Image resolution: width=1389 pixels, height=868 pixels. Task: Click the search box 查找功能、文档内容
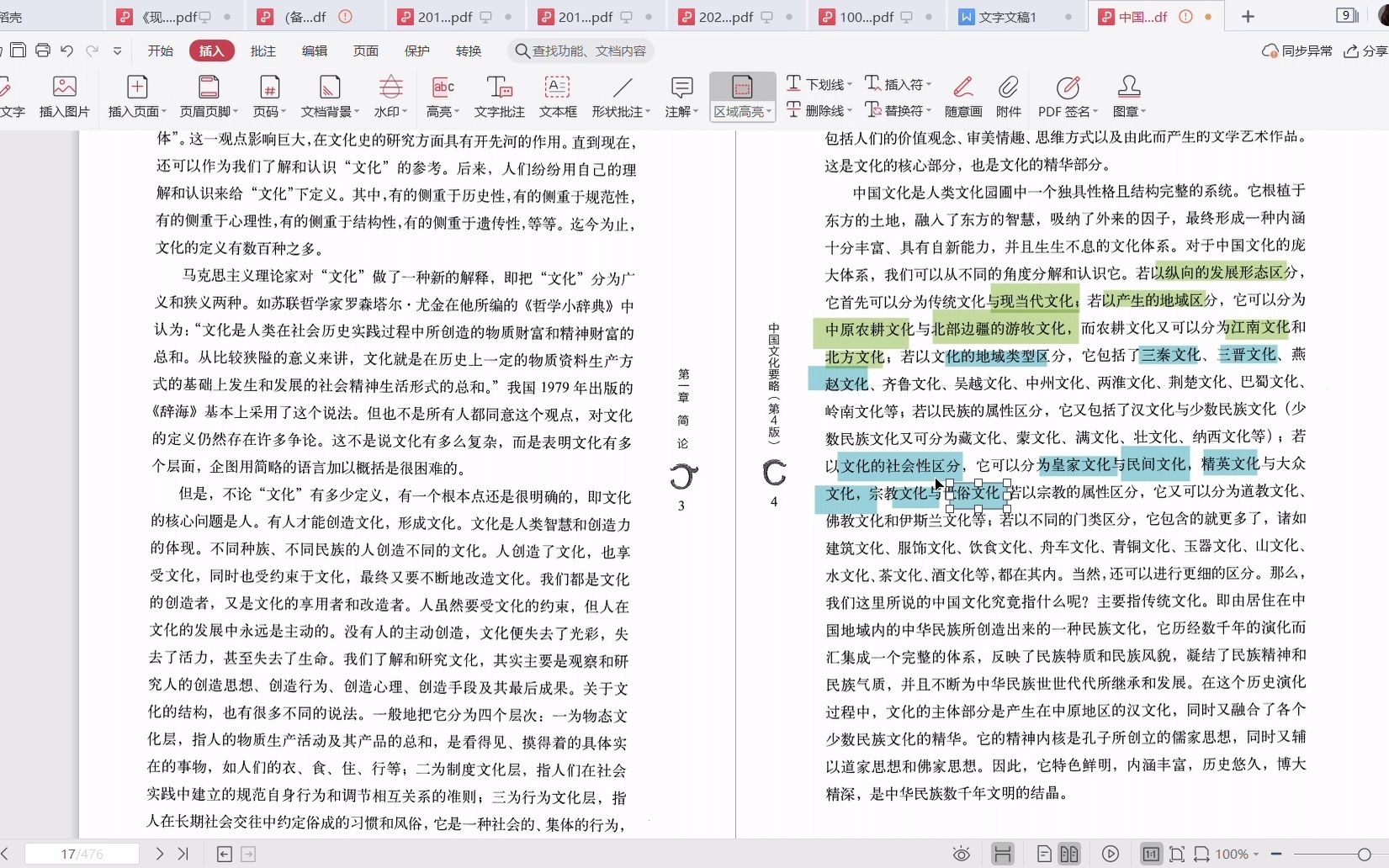[581, 50]
